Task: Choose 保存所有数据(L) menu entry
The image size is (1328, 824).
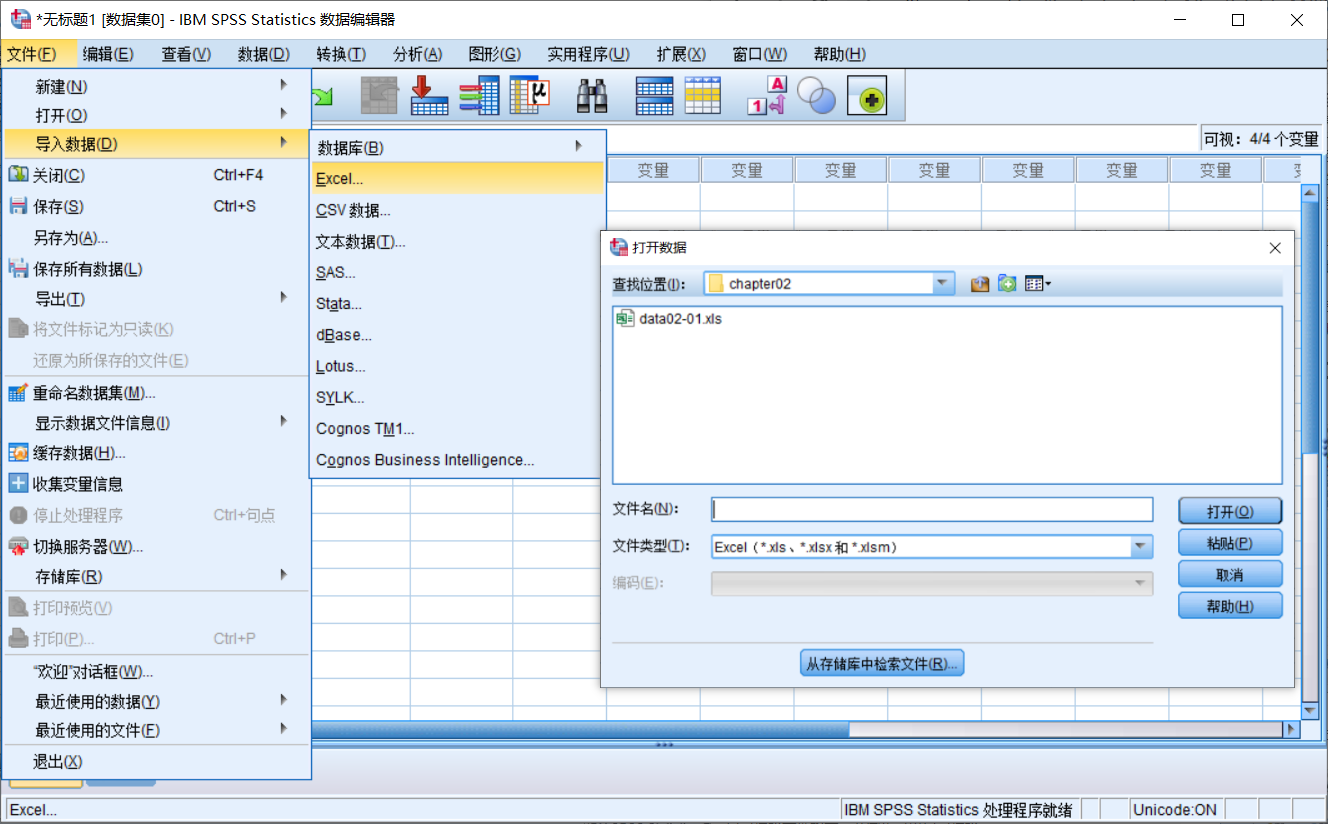Action: pos(157,268)
